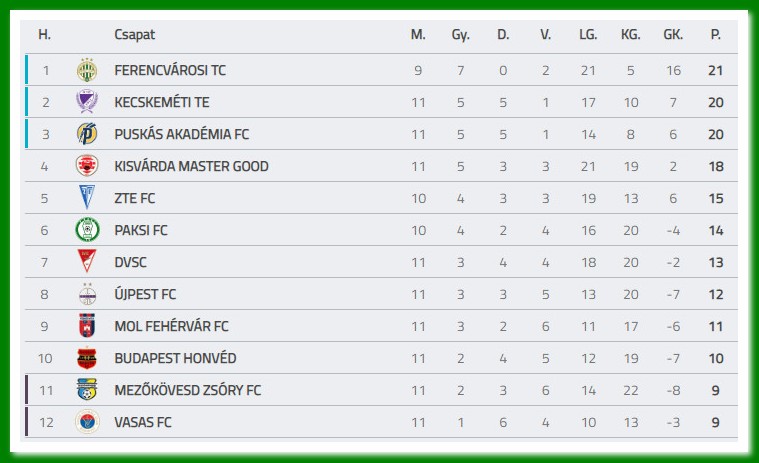Viewport: 759px width, 463px height.
Task: Click the Budapest Honvéd team logo
Action: (87, 358)
